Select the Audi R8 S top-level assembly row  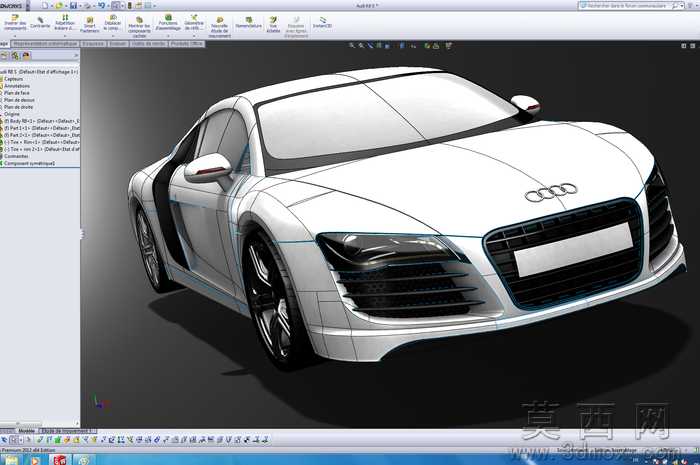pyautogui.click(x=40, y=72)
